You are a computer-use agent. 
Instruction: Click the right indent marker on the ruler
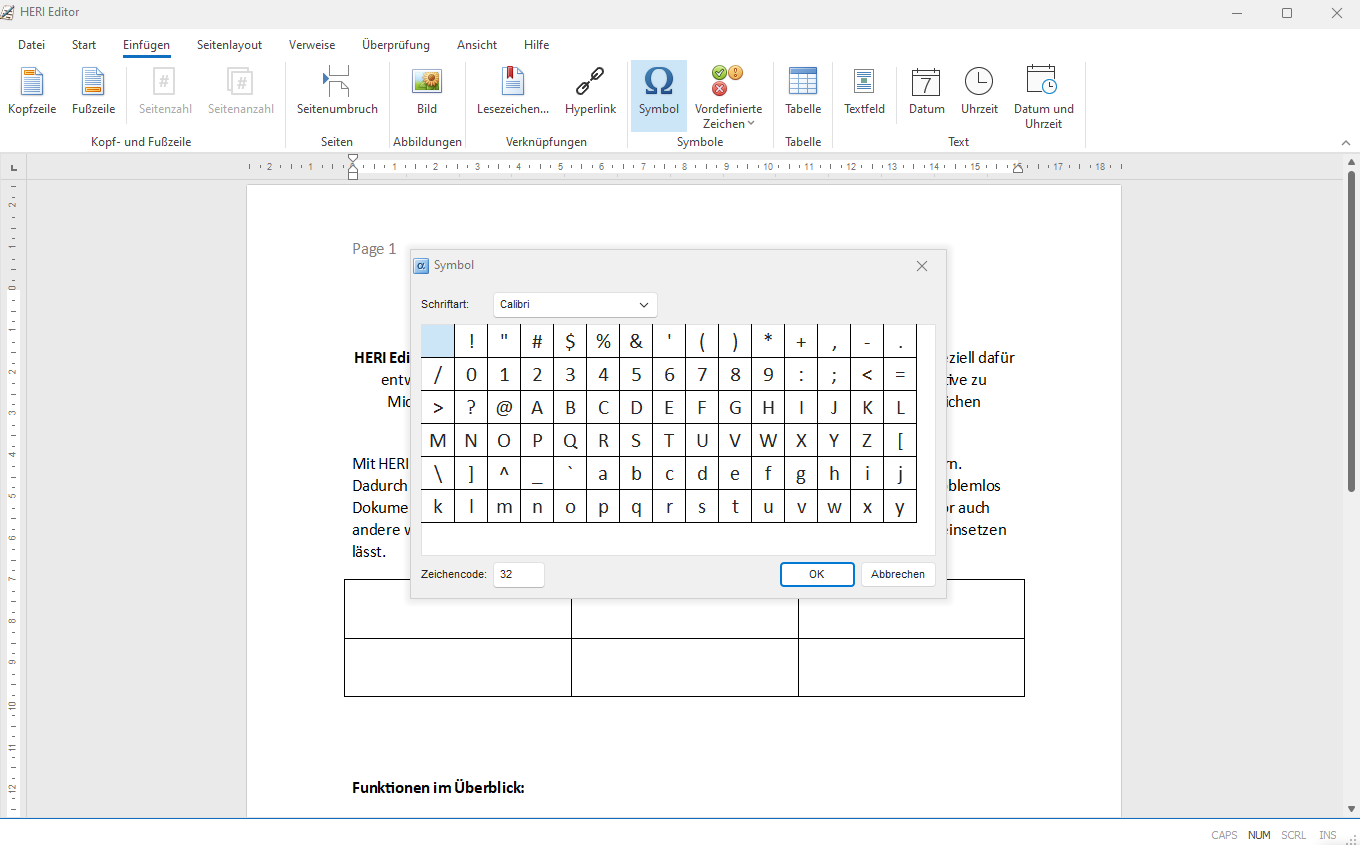(x=1018, y=169)
